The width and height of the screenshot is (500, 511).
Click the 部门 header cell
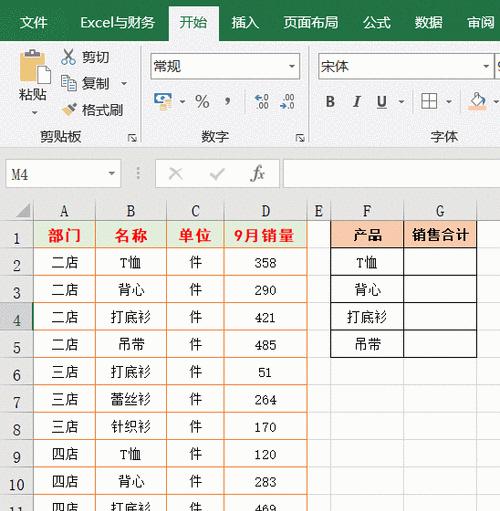64,235
